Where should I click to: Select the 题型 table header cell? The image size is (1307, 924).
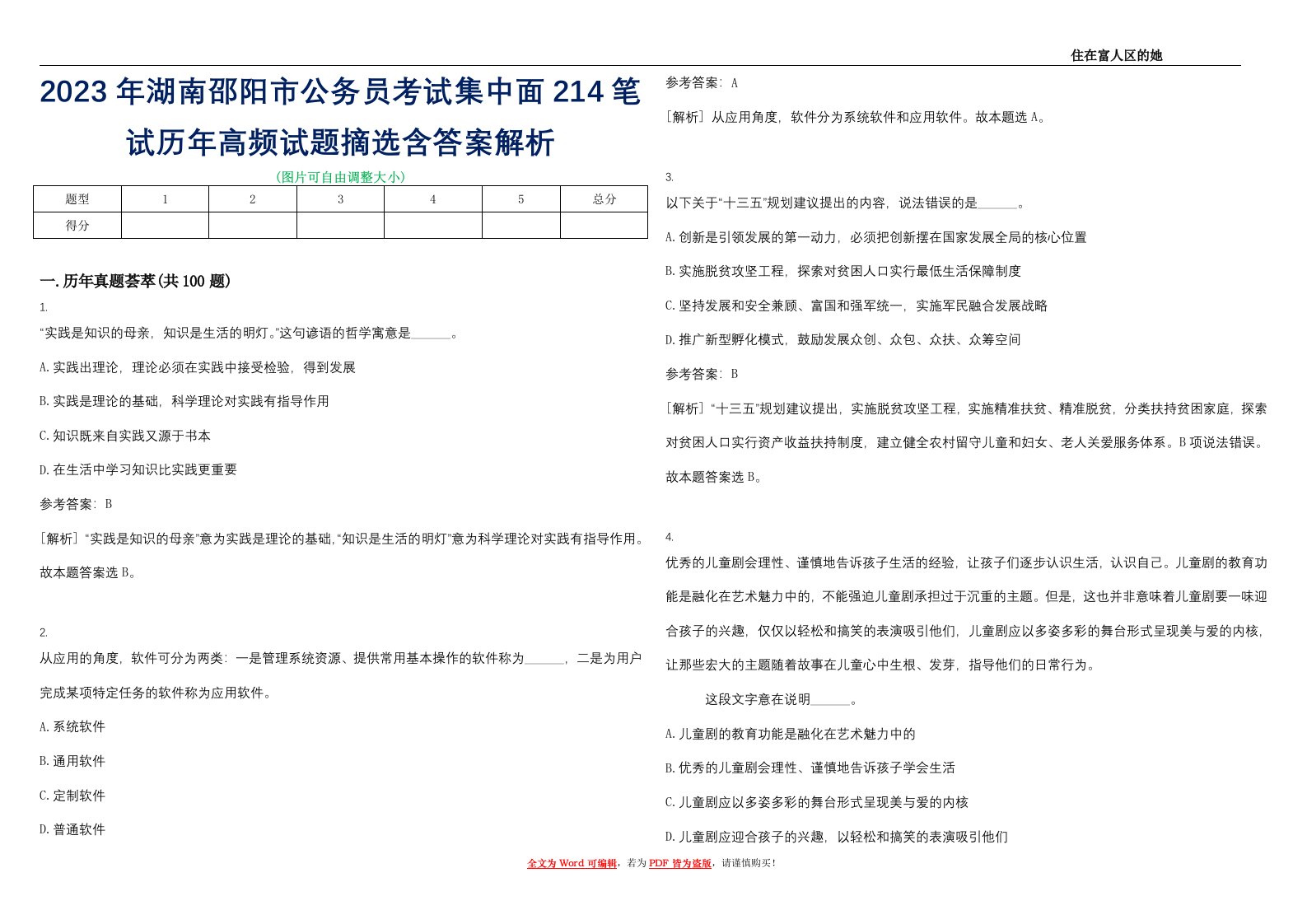coord(77,199)
